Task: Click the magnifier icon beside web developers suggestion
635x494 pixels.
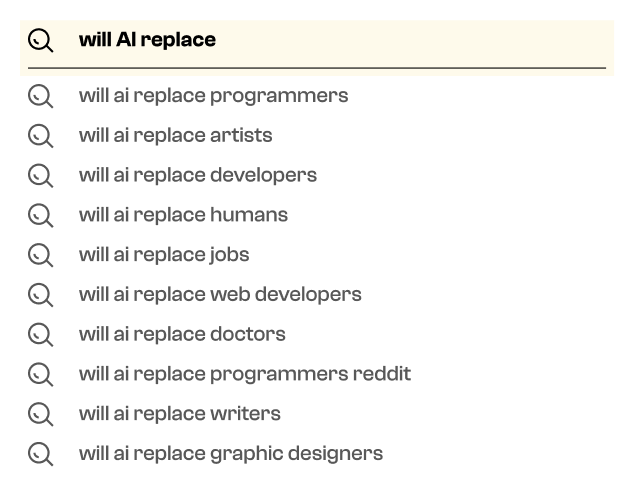Action: (40, 295)
